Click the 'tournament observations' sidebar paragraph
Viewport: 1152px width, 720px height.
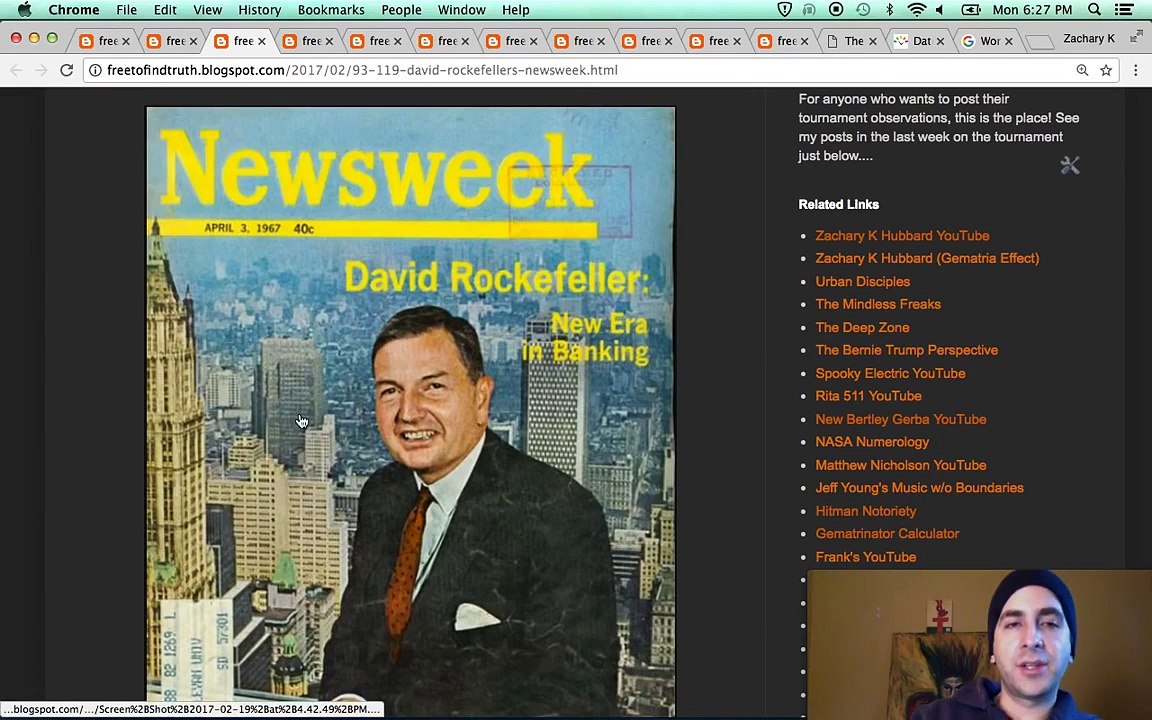point(939,127)
